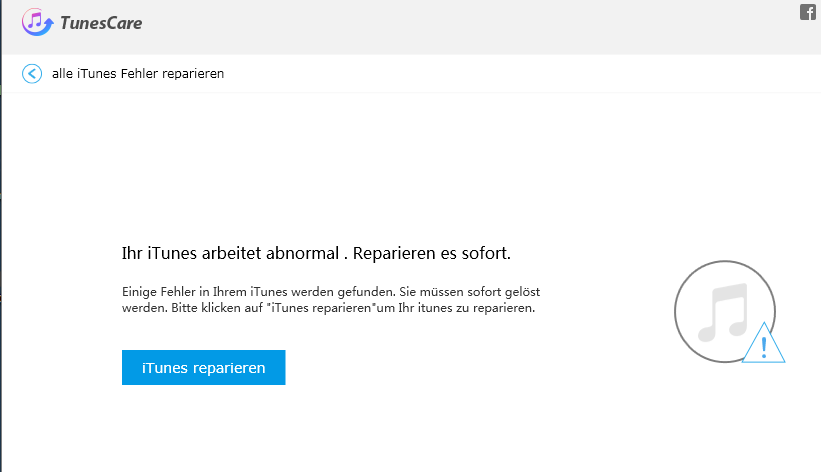
Task: Click the TunesCare logo icon
Action: 37,22
